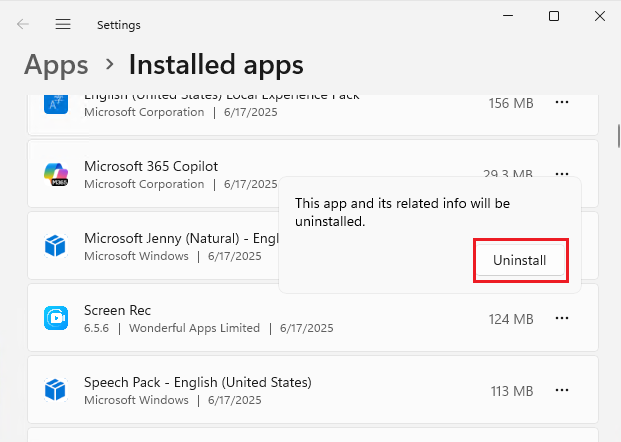
Task: Click the Microsoft 365 Copilot app icon
Action: point(55,174)
